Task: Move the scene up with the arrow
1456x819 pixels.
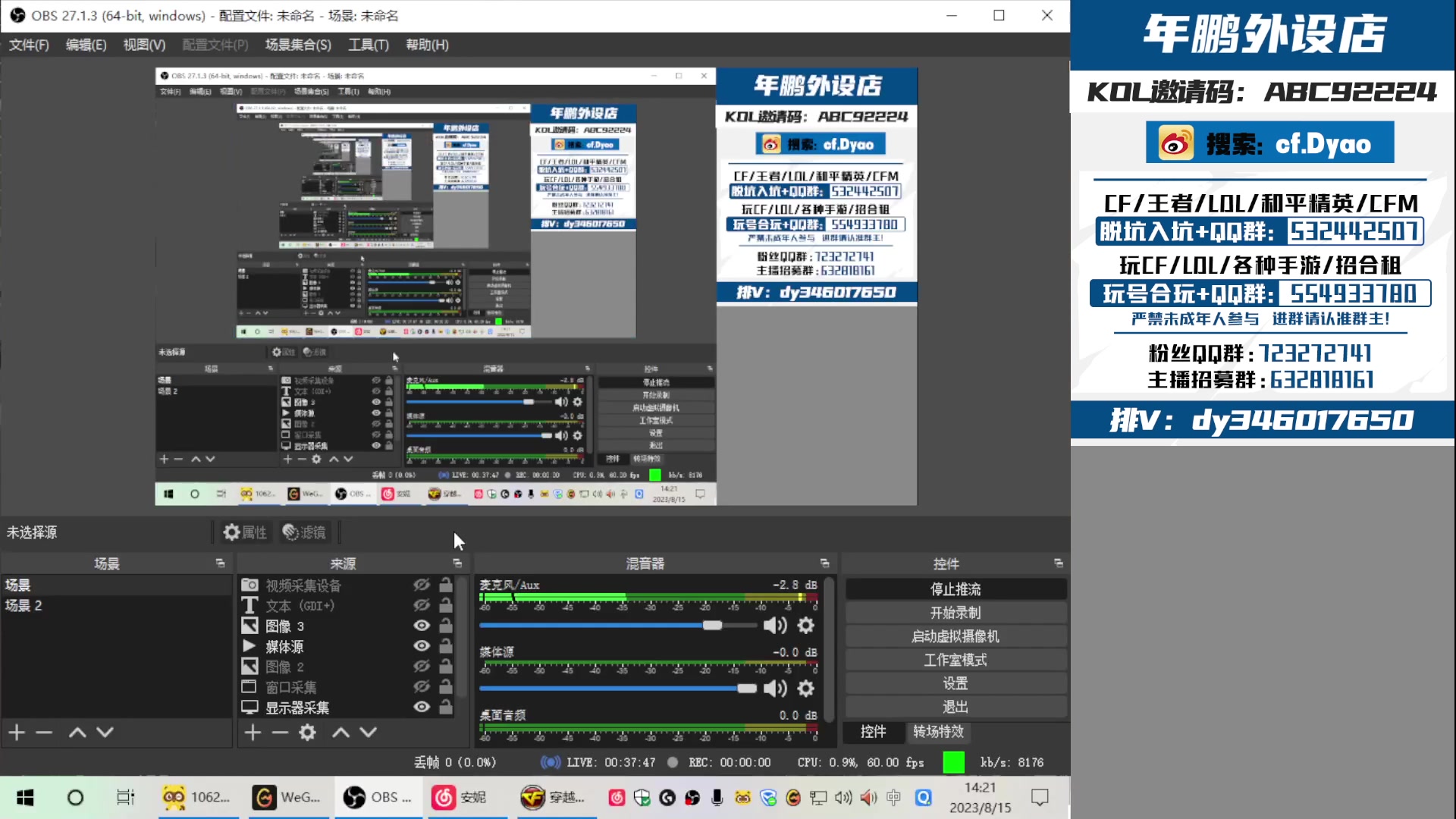Action: [77, 732]
